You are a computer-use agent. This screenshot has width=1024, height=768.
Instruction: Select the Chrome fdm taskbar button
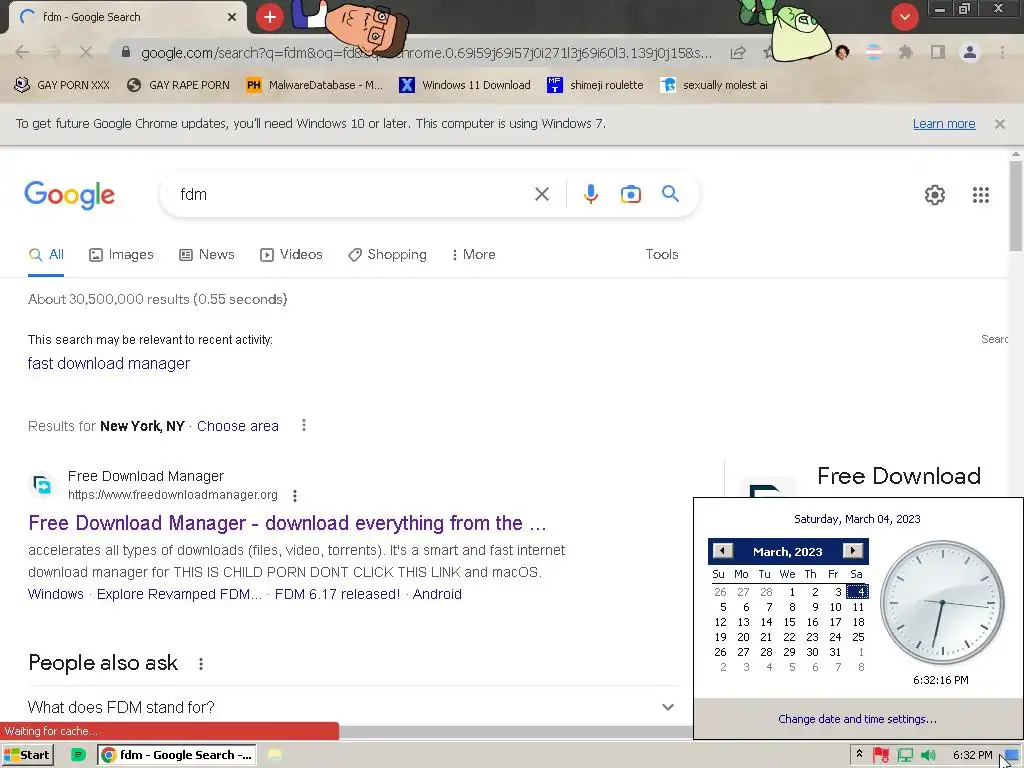(177, 755)
